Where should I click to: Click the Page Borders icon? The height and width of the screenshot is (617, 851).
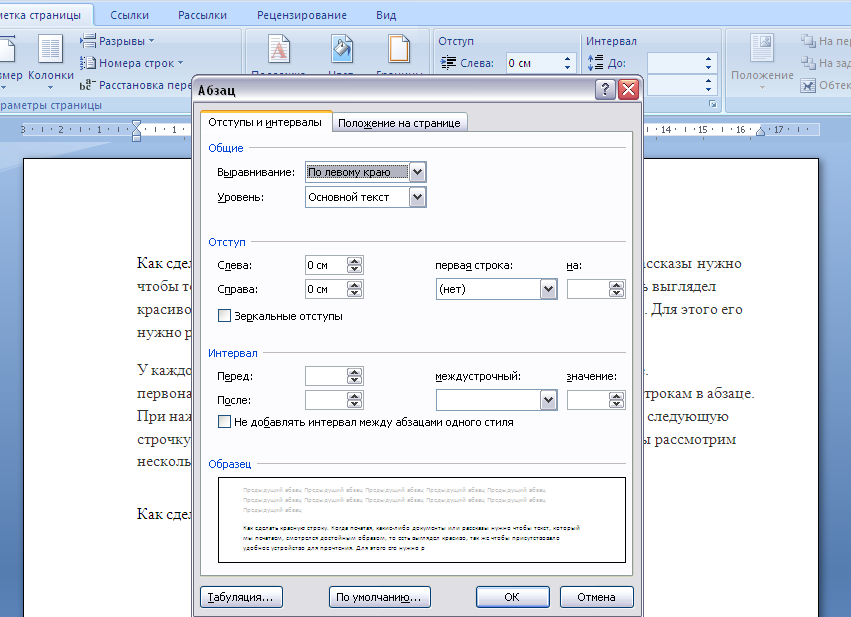(x=399, y=50)
